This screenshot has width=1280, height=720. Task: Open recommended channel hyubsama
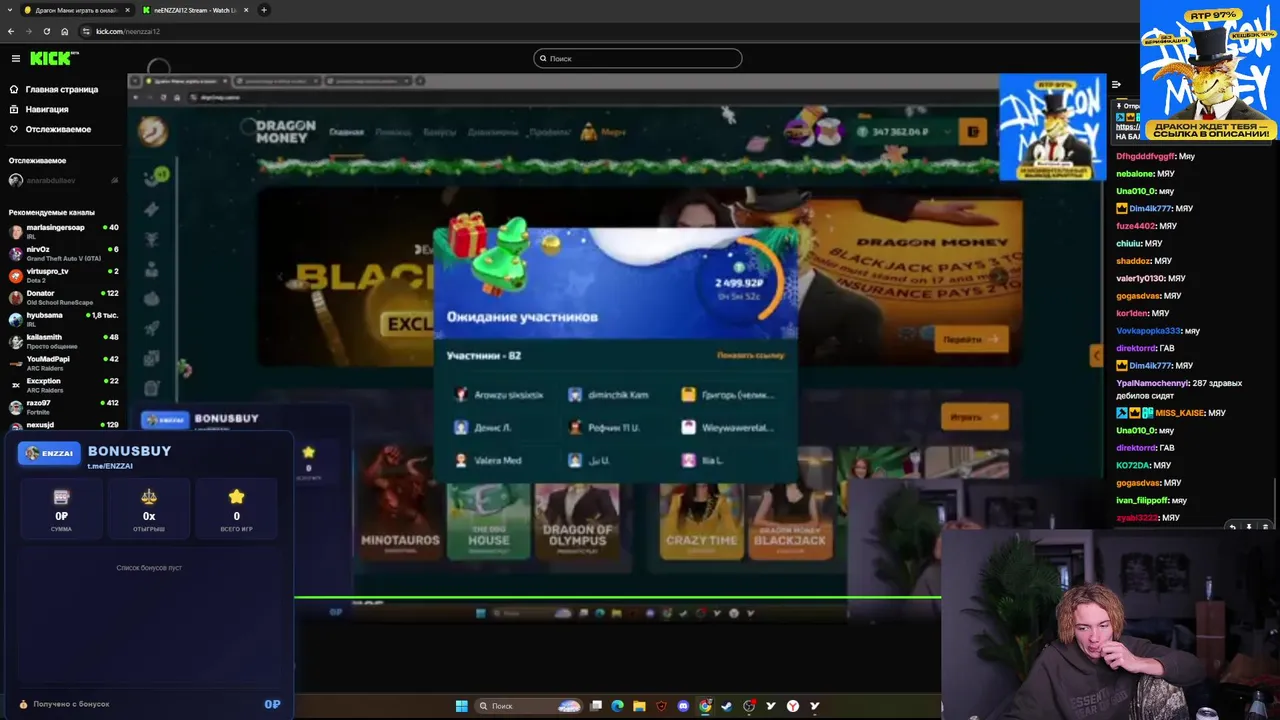[63, 319]
